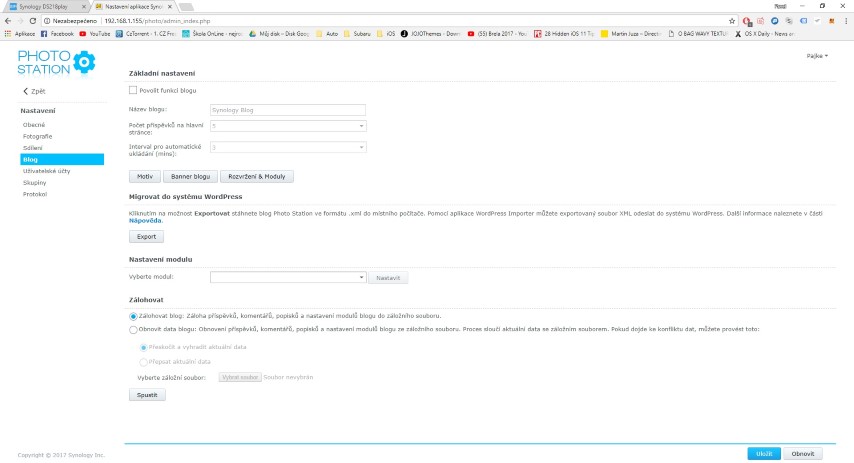Open the Počet příspěvků na hlavní stránce dropdown
The image size is (854, 463).
point(288,126)
